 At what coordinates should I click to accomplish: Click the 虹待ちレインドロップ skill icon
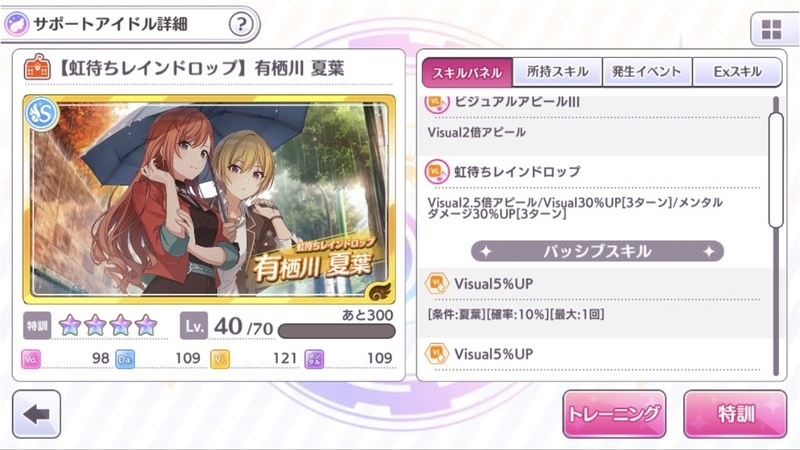coord(437,171)
